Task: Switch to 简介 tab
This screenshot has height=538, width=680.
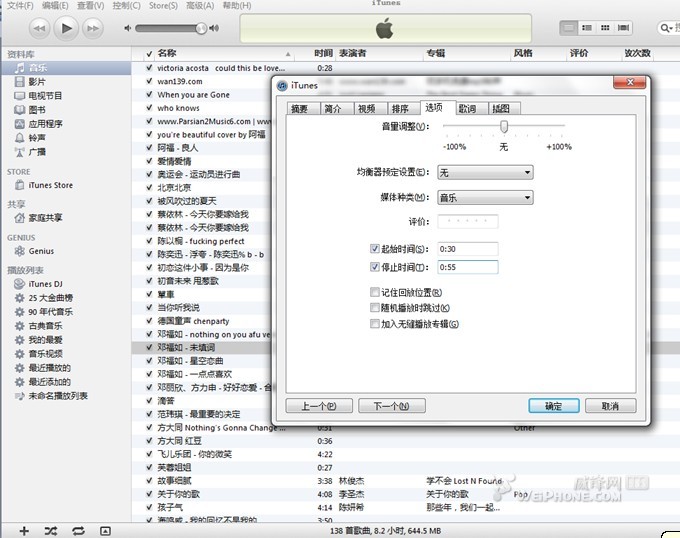Action: pyautogui.click(x=337, y=108)
